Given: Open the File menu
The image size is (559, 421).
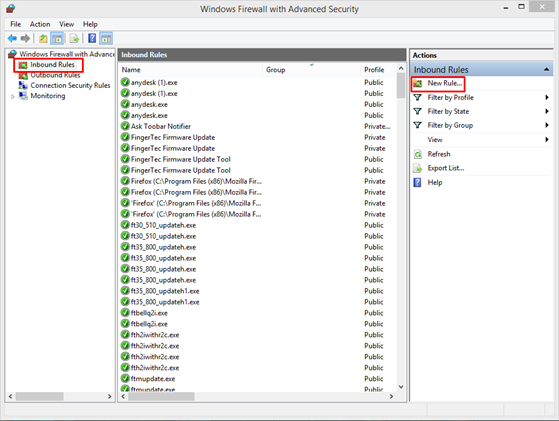Looking at the screenshot, I should click(16, 24).
